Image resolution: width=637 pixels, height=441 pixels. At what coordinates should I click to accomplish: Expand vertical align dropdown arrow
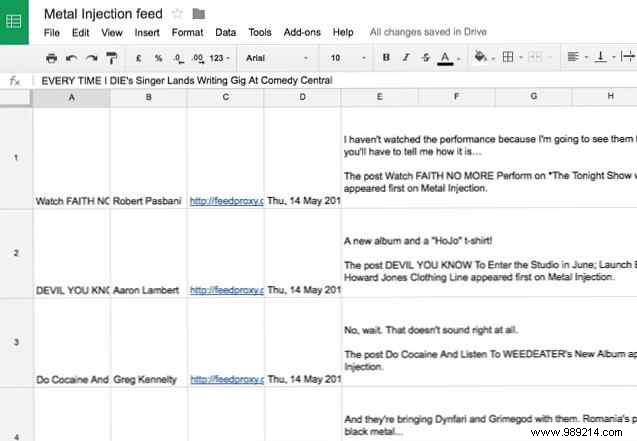[x=614, y=58]
